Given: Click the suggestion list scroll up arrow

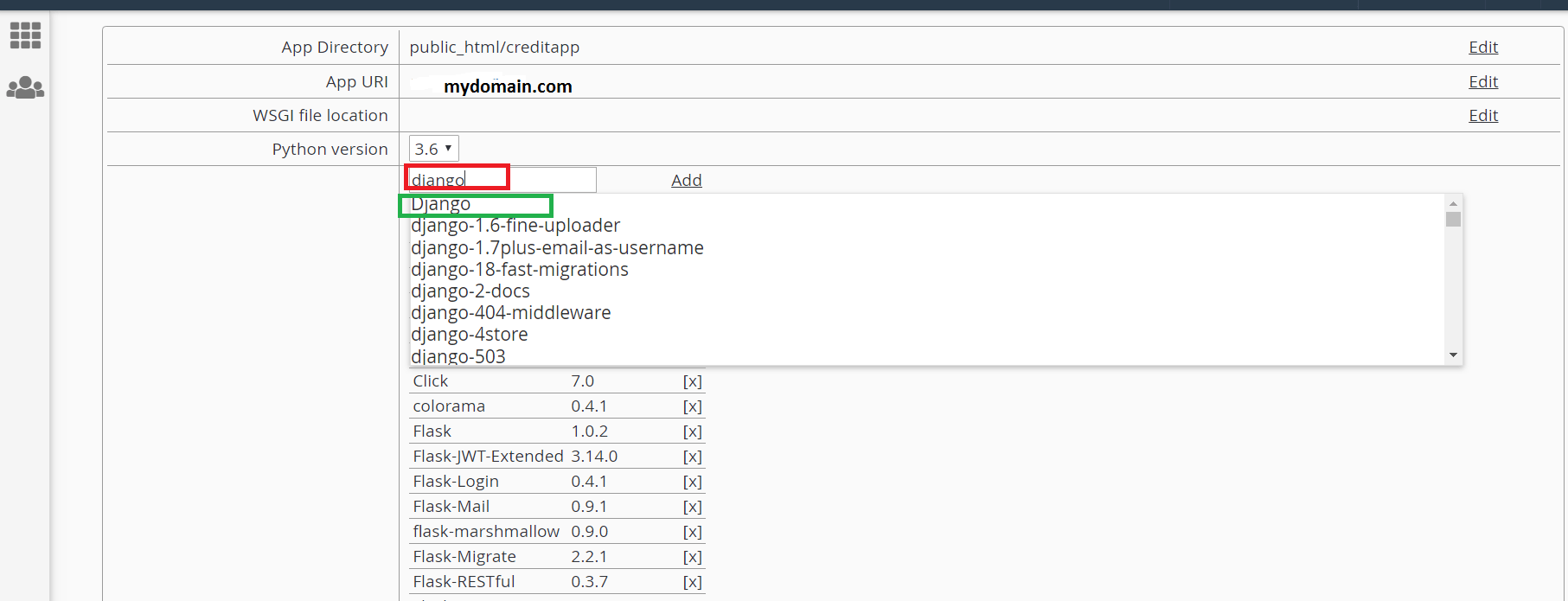Looking at the screenshot, I should coord(1453,202).
